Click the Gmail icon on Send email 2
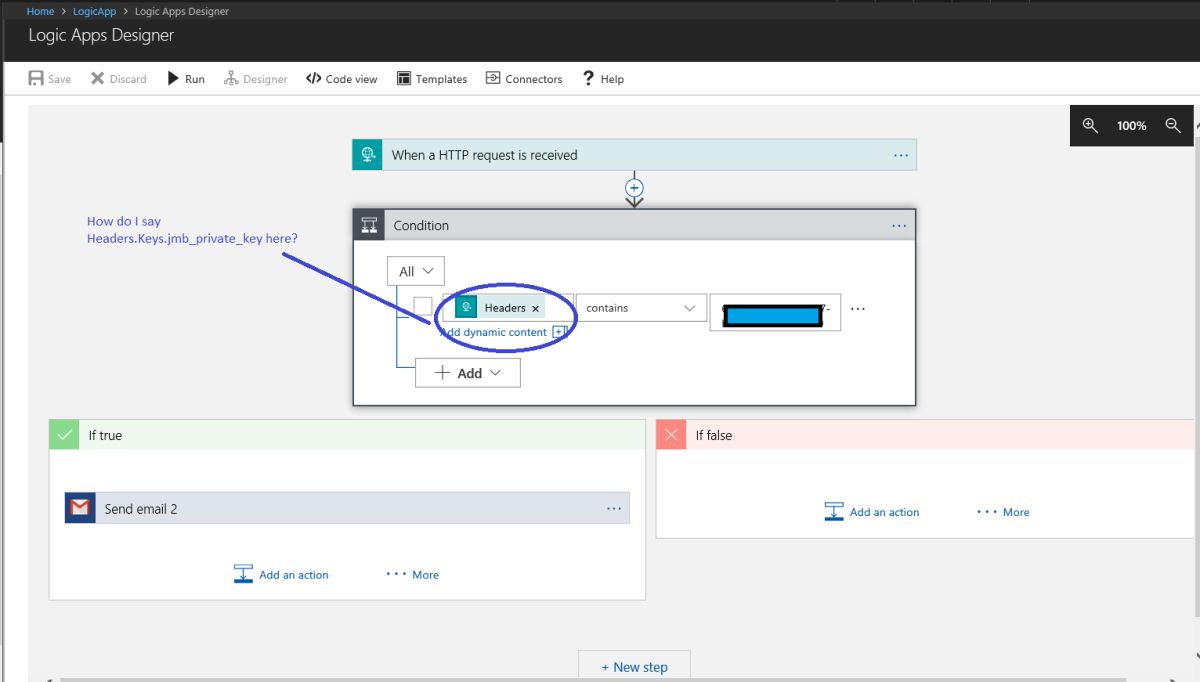Viewport: 1200px width, 682px height. coord(80,508)
